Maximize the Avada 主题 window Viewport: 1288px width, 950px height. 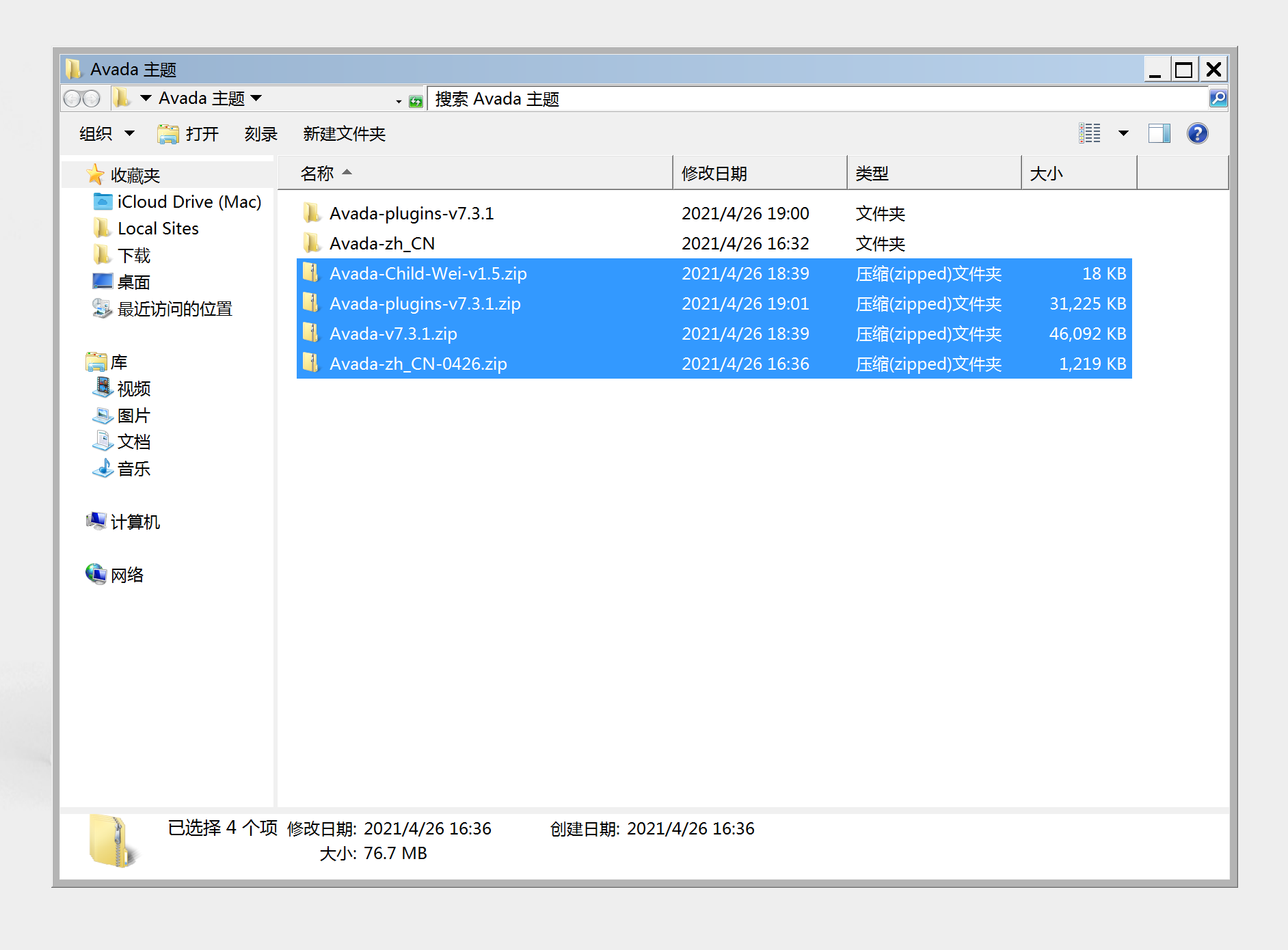point(1184,69)
